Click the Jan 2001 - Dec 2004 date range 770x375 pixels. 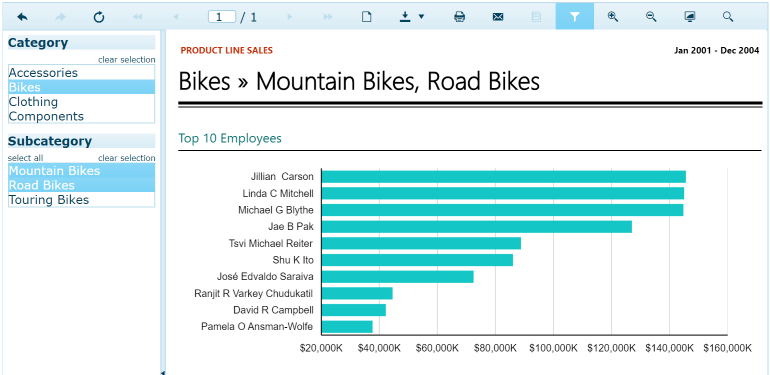716,50
